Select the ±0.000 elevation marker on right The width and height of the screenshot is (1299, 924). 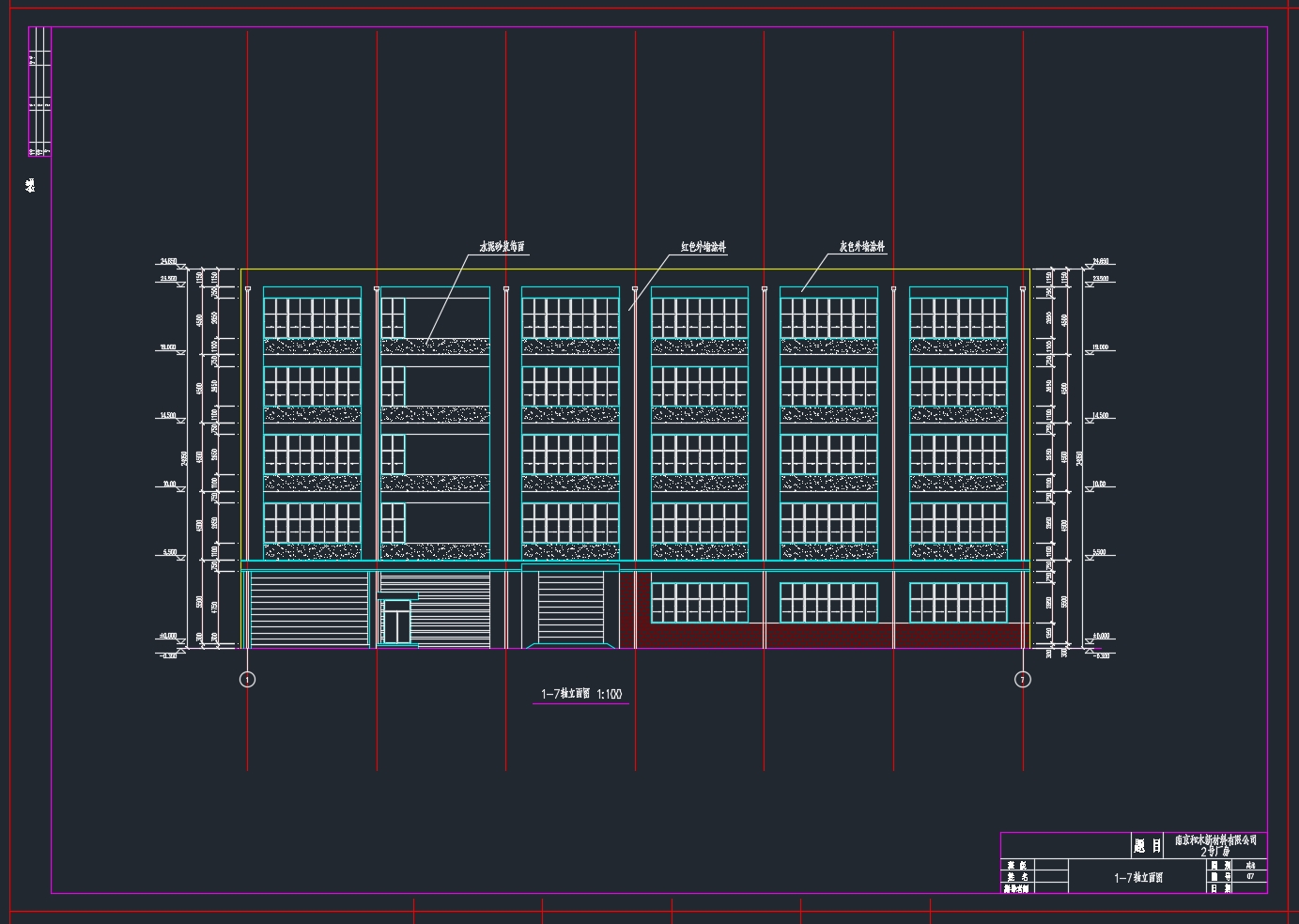1100,637
